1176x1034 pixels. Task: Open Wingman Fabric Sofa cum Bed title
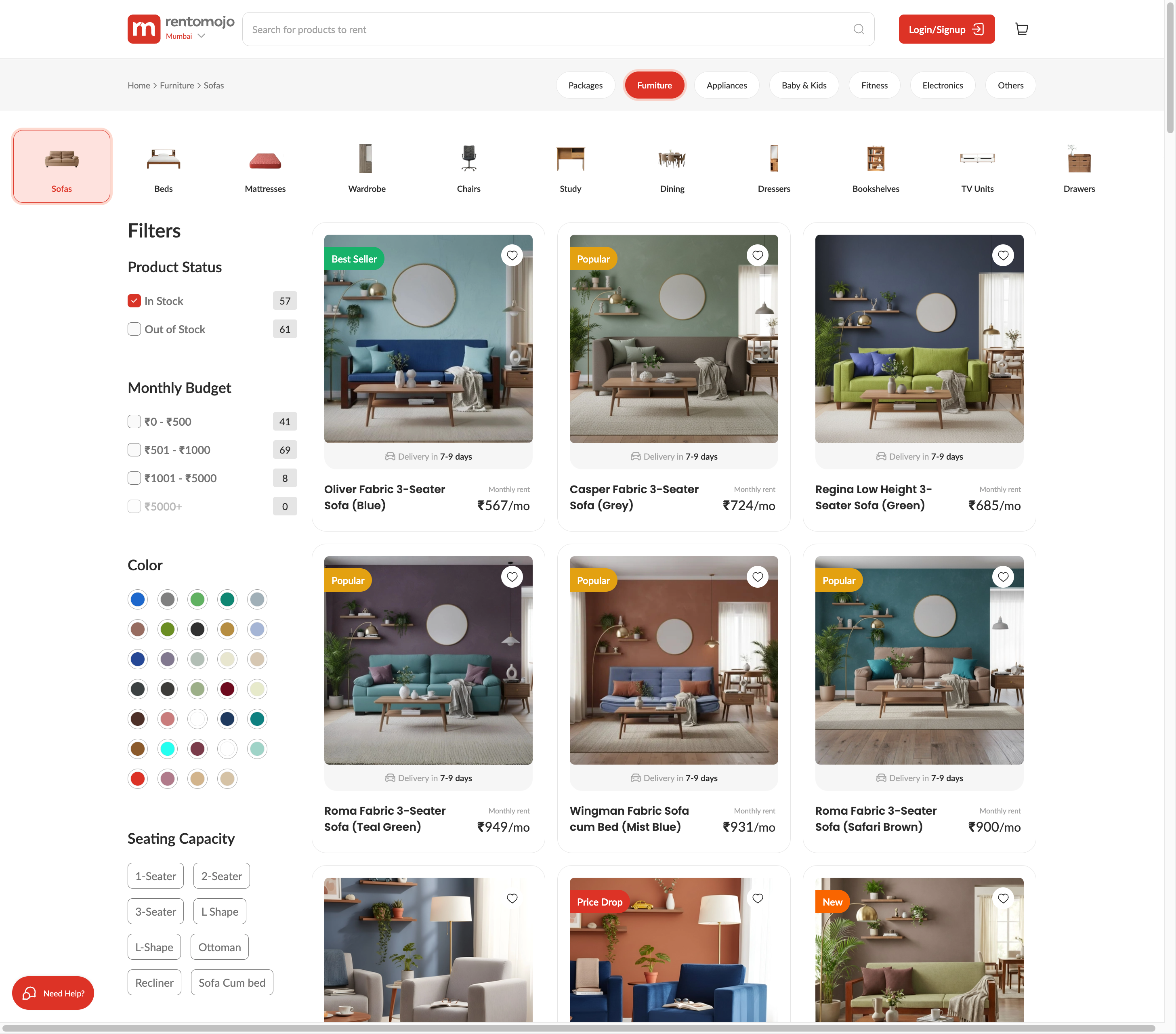coord(629,819)
